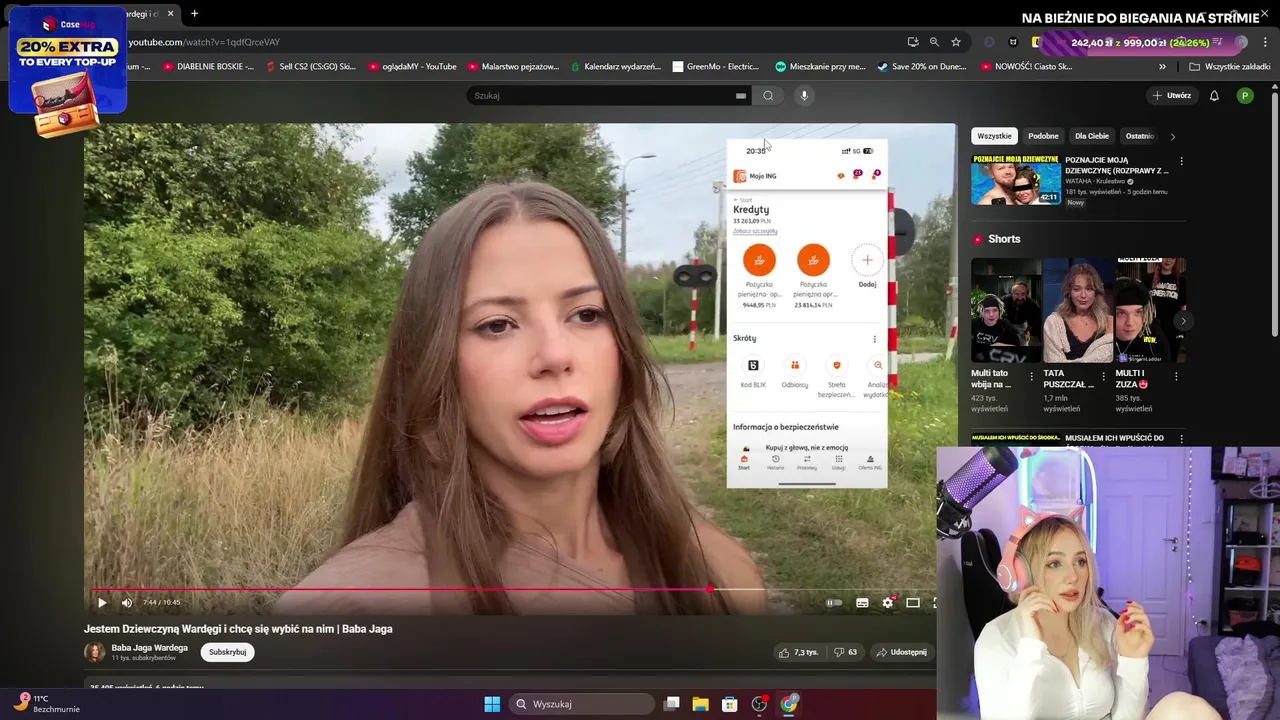
Task: Select the Podobne filter chip
Action: (1043, 136)
